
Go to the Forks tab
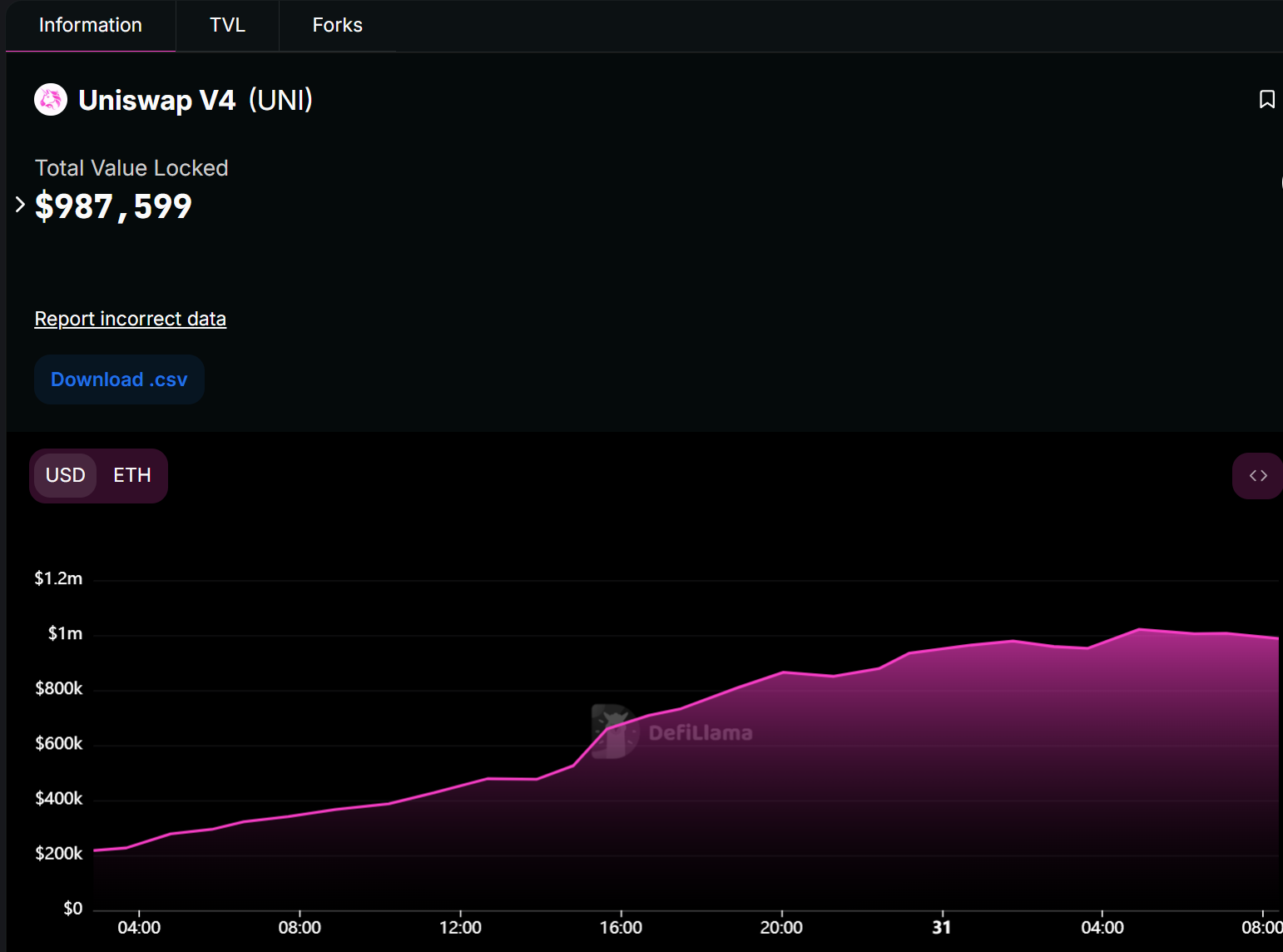click(337, 25)
